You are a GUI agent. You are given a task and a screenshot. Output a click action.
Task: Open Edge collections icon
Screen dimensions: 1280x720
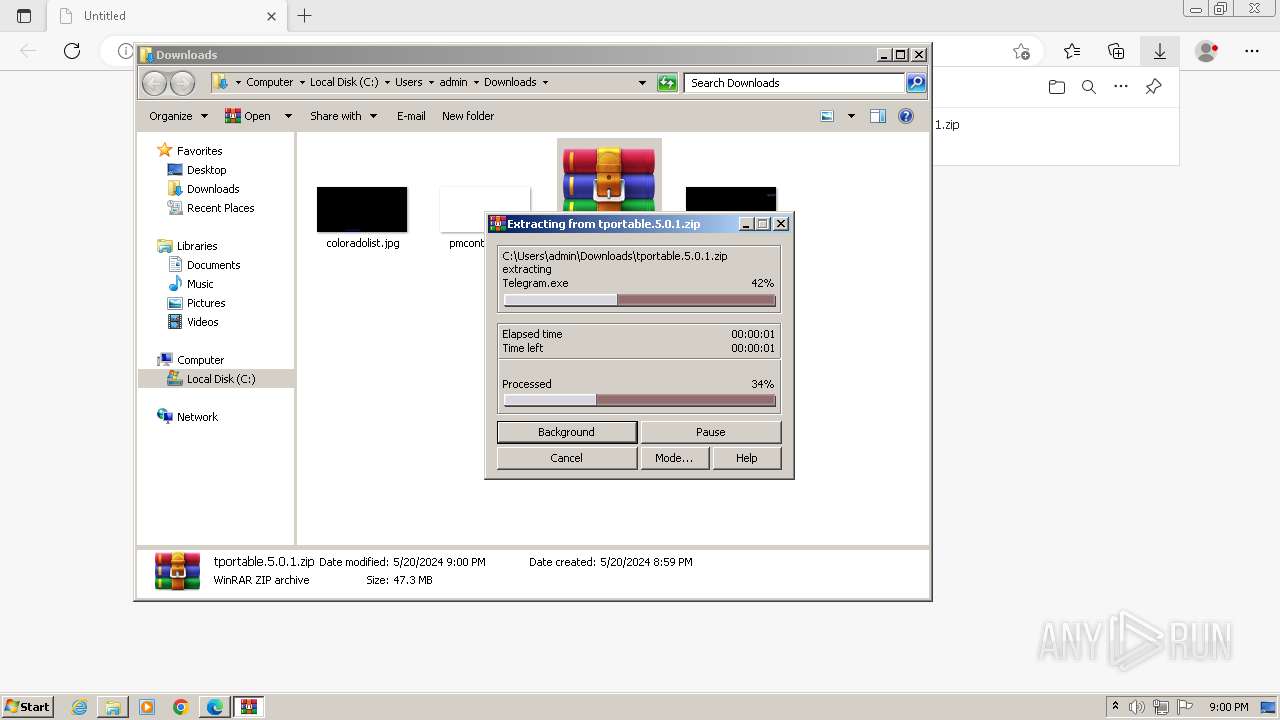(x=1116, y=51)
